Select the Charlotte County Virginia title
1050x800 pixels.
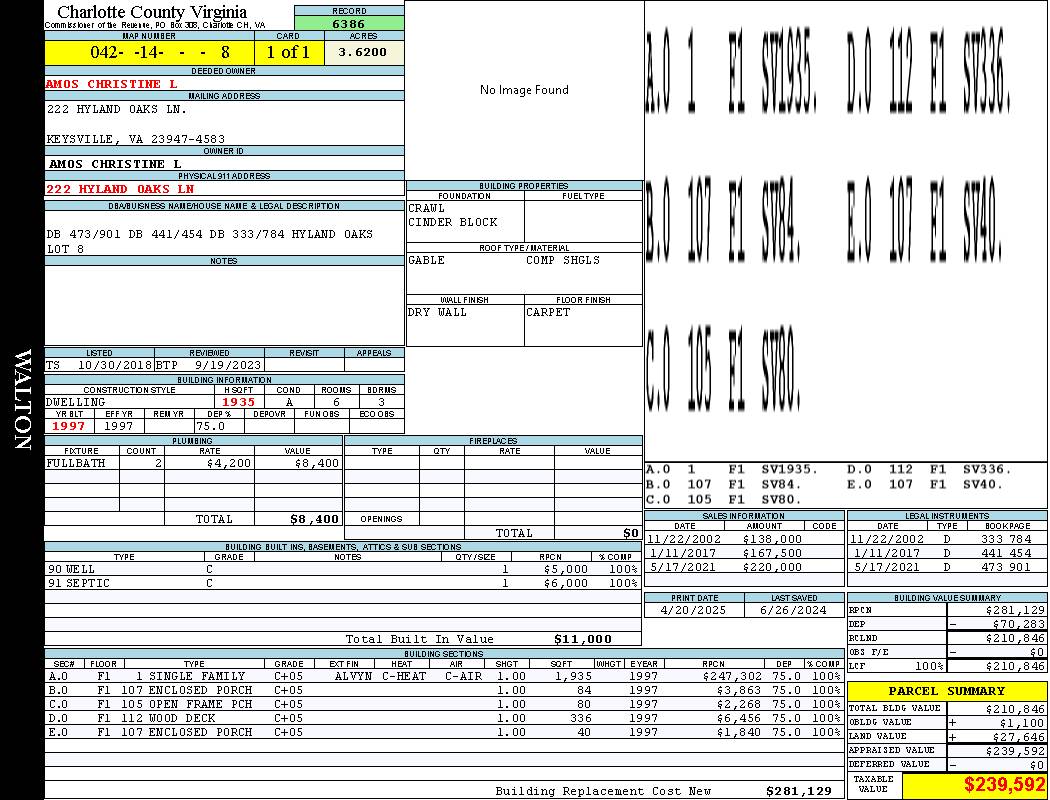[x=152, y=11]
